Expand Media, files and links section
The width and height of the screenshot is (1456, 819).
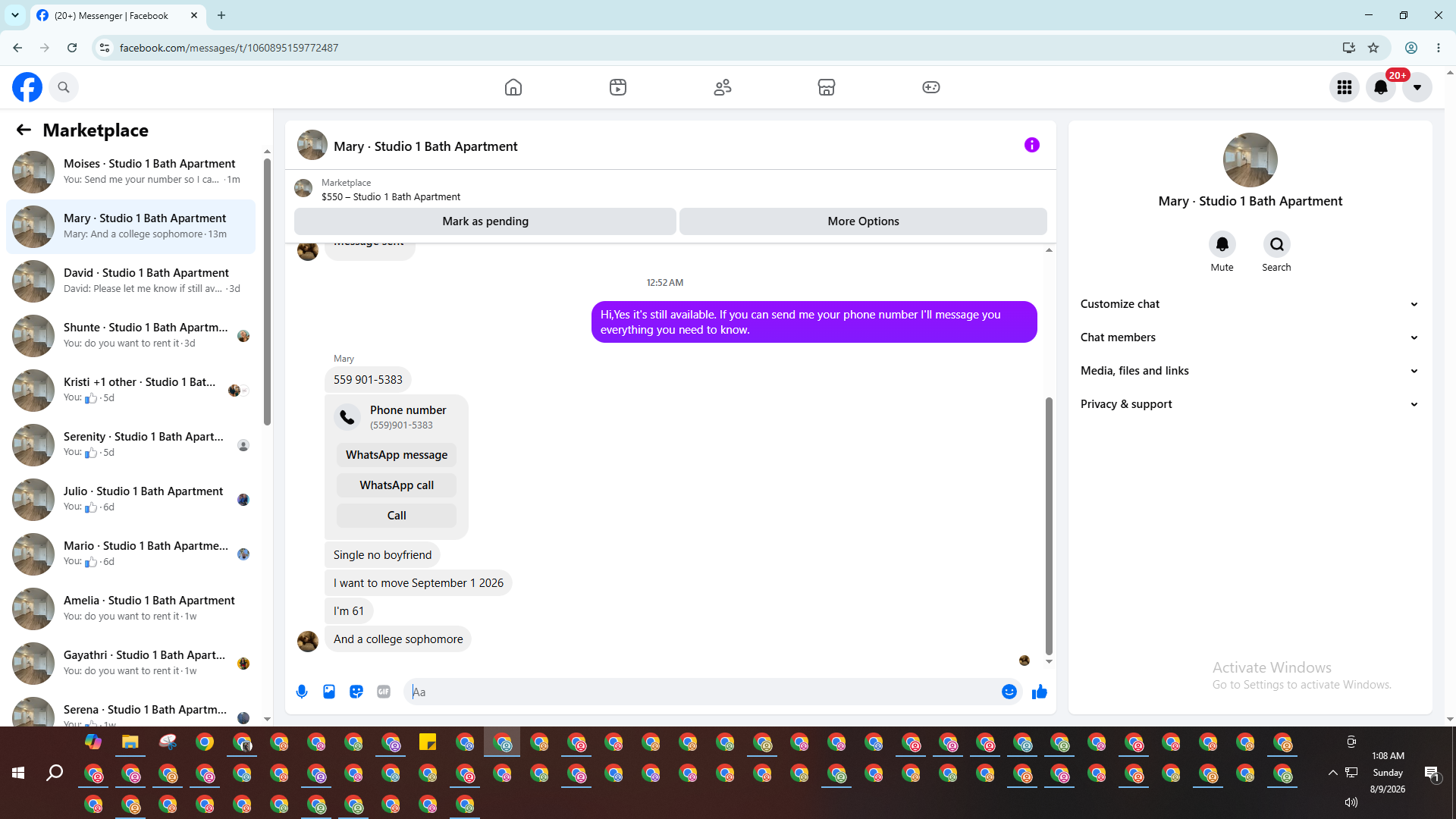click(x=1250, y=371)
